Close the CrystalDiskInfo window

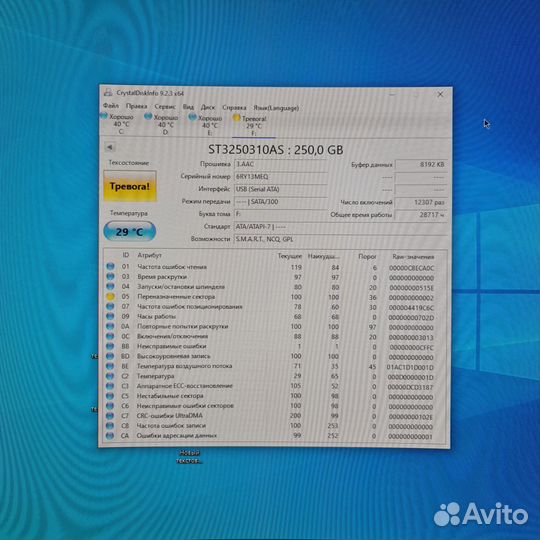pos(440,94)
